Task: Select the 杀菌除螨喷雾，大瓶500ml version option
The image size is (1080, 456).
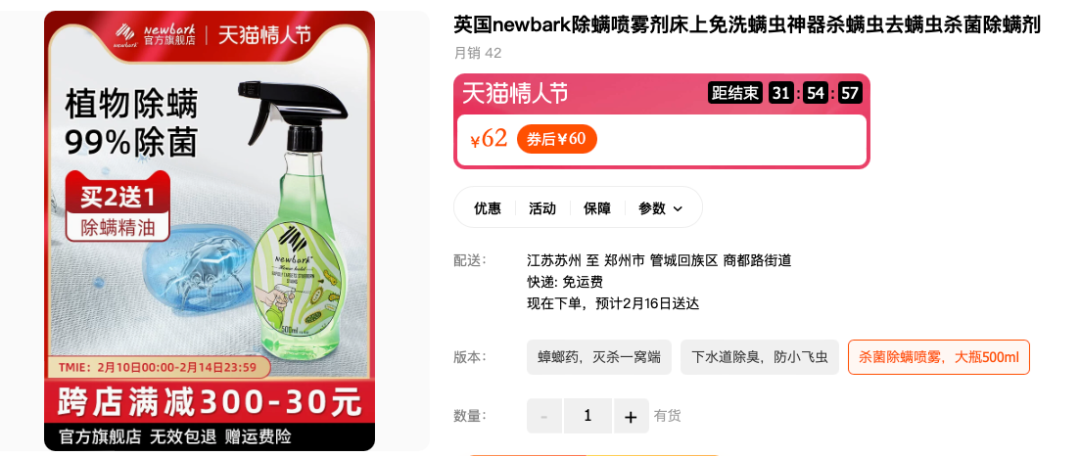Action: 938,357
